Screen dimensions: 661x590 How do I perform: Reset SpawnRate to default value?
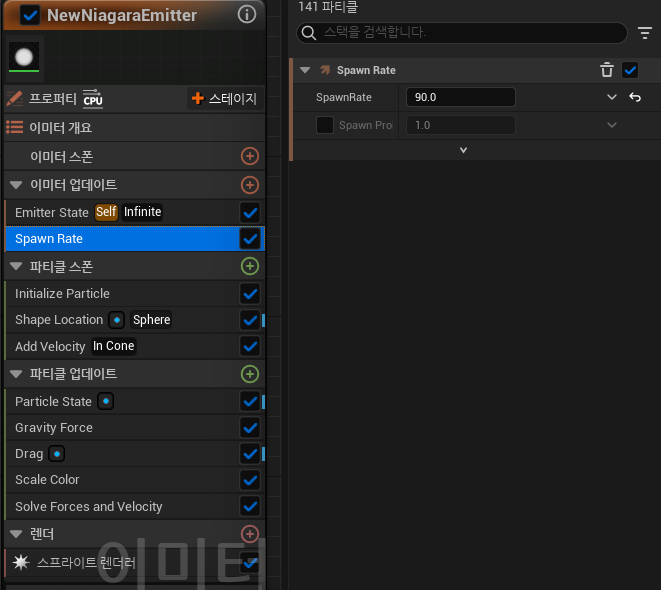635,97
